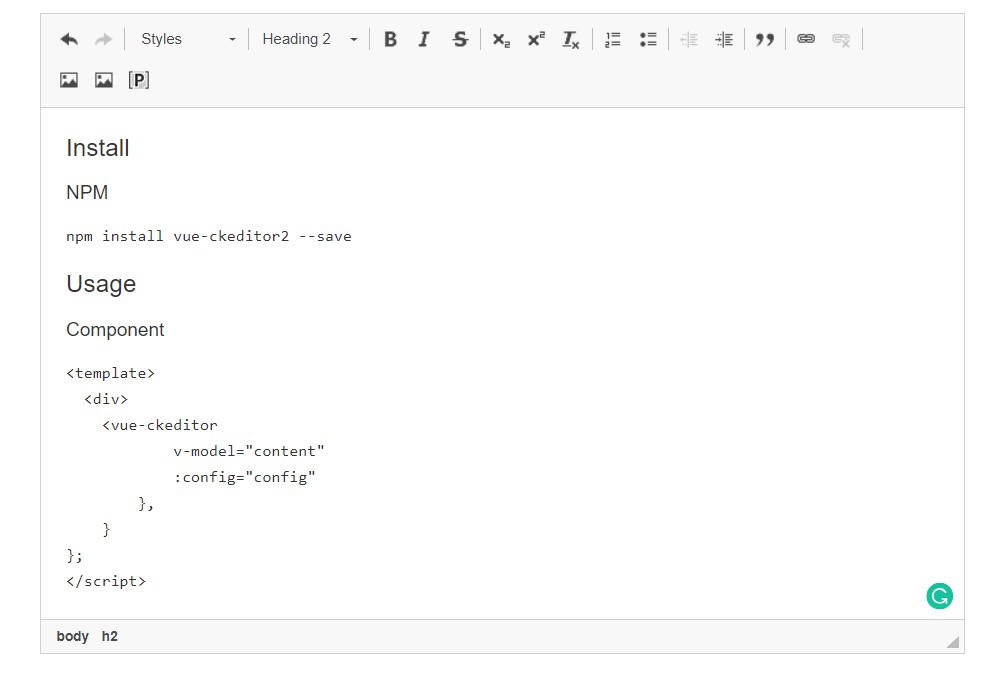Screen dimensions: 1000x700
Task: Click the "Usage" heading text
Action: coord(101,284)
